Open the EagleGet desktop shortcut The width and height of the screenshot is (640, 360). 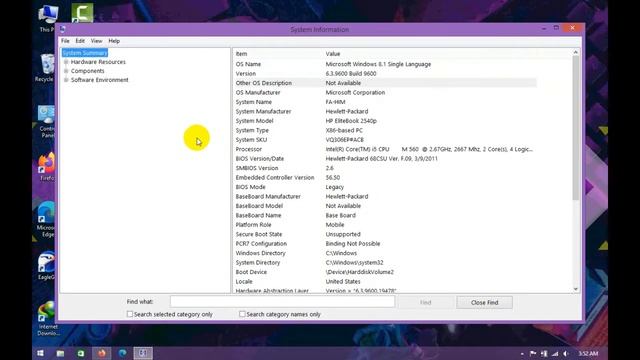pyautogui.click(x=46, y=266)
